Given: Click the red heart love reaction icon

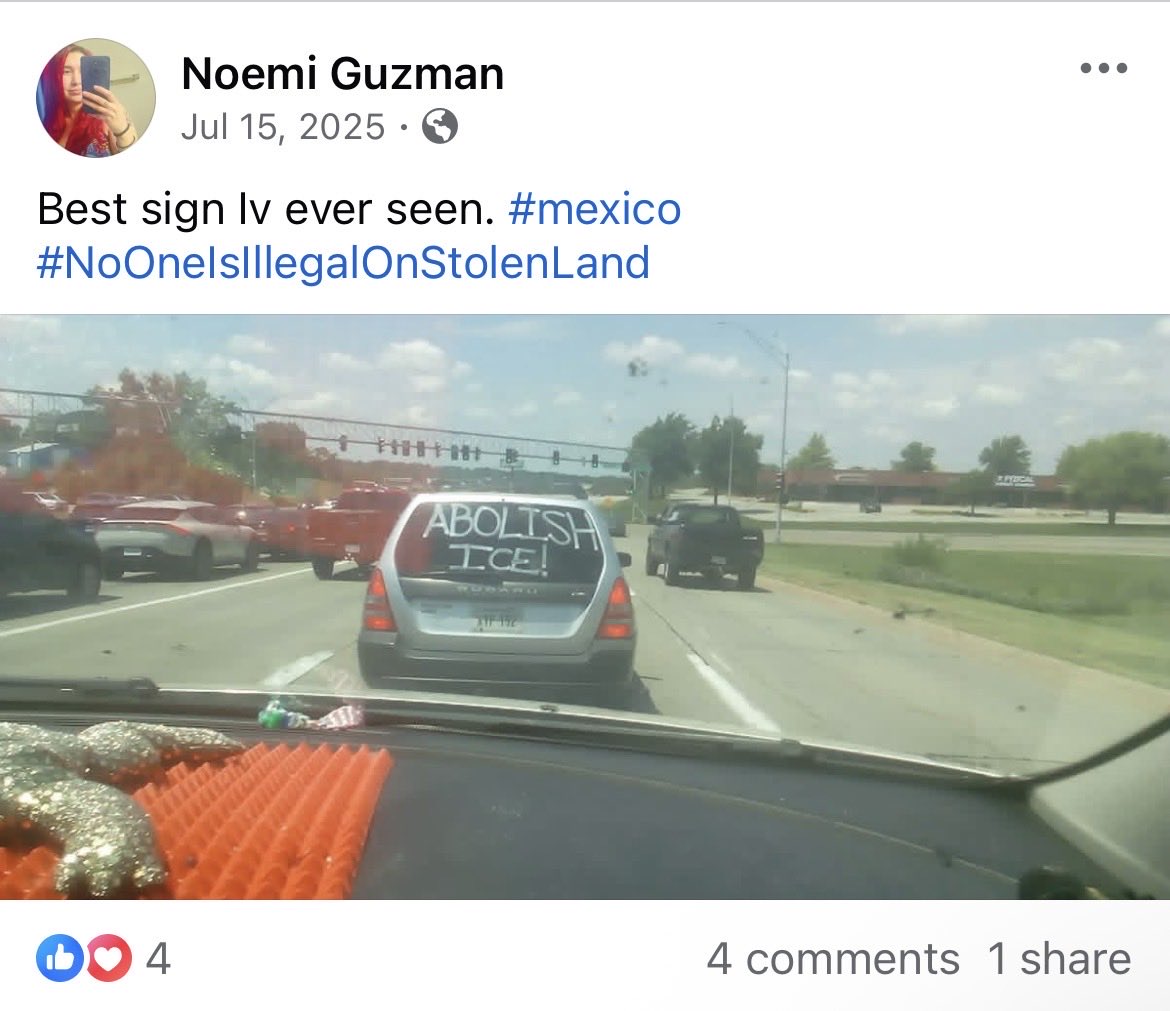Looking at the screenshot, I should [x=109, y=958].
